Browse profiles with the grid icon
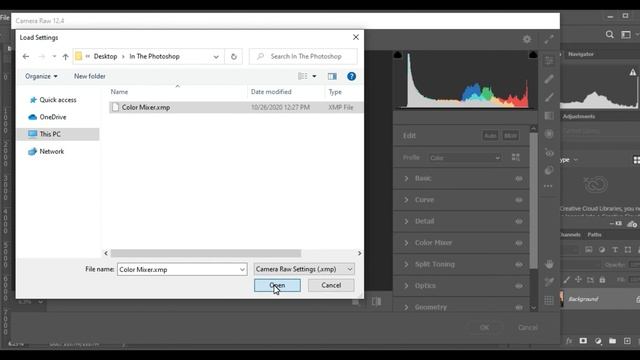Screen dimensions: 640x360 (516, 157)
